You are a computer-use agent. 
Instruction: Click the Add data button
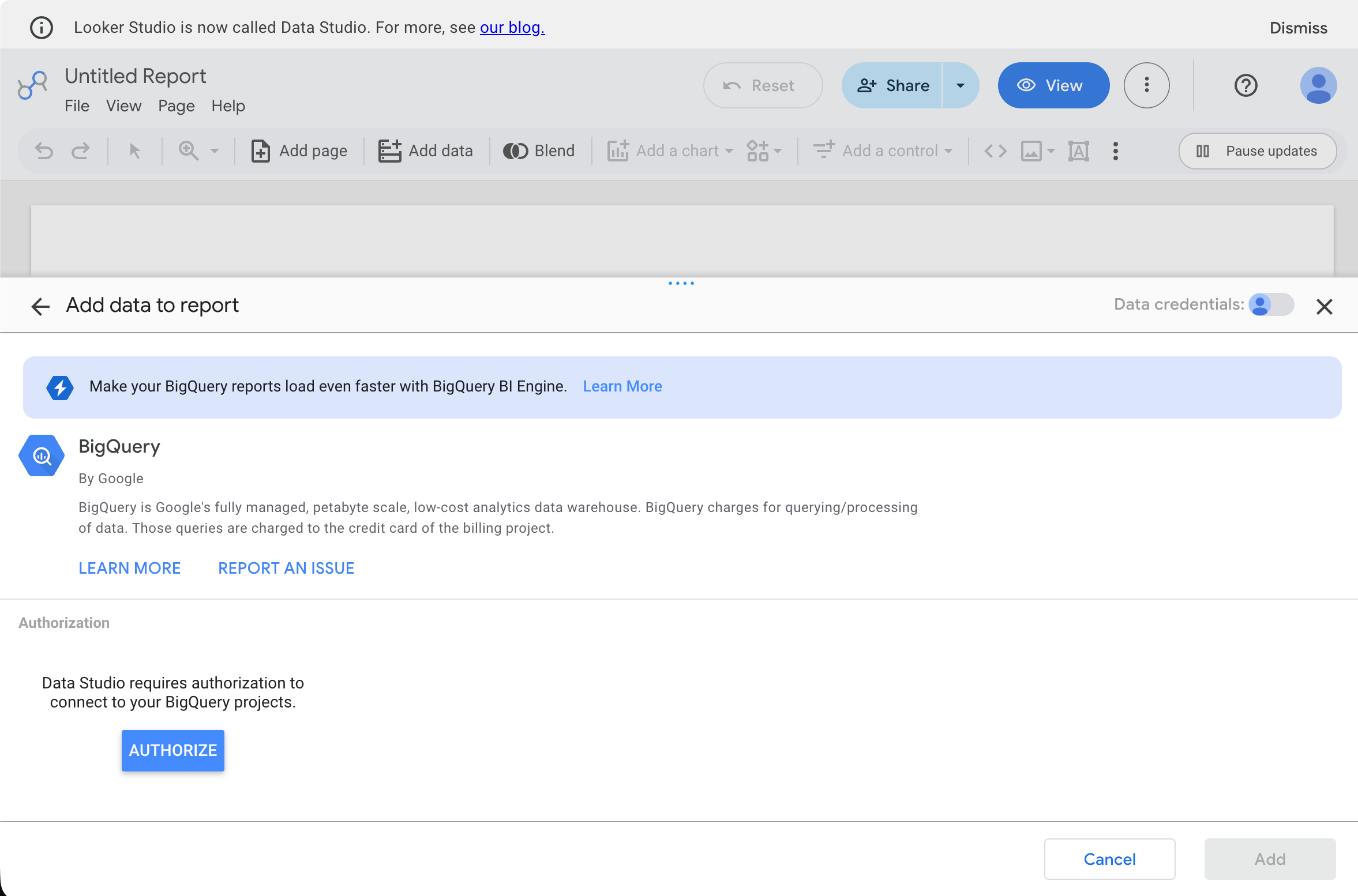425,151
